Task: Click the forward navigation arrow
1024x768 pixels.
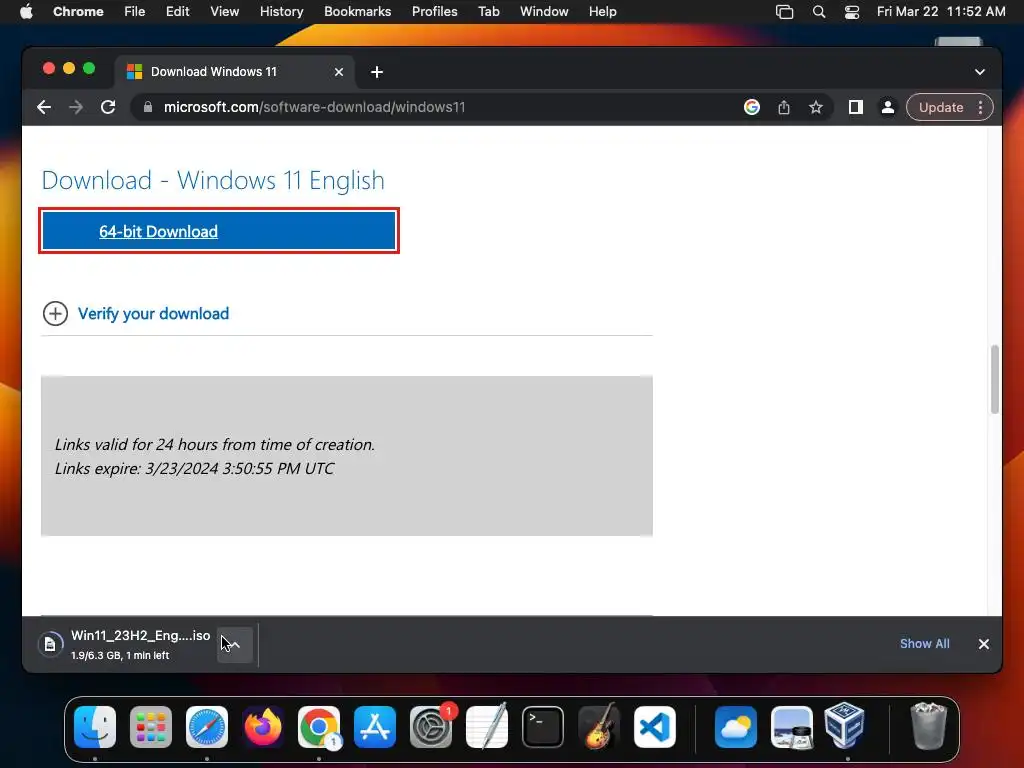Action: point(76,107)
